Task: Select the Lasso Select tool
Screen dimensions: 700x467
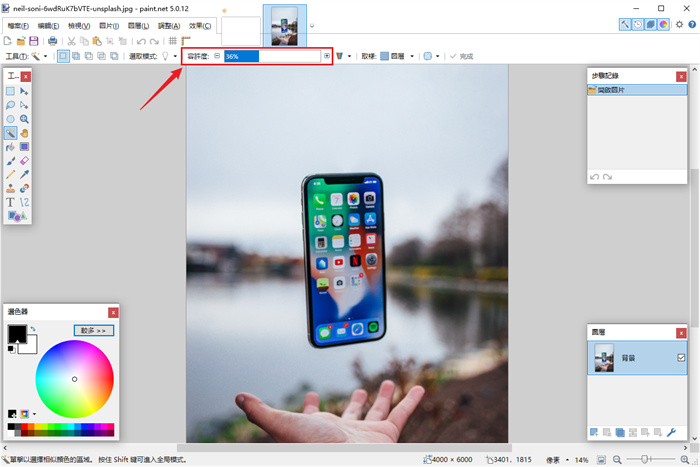Action: click(11, 104)
